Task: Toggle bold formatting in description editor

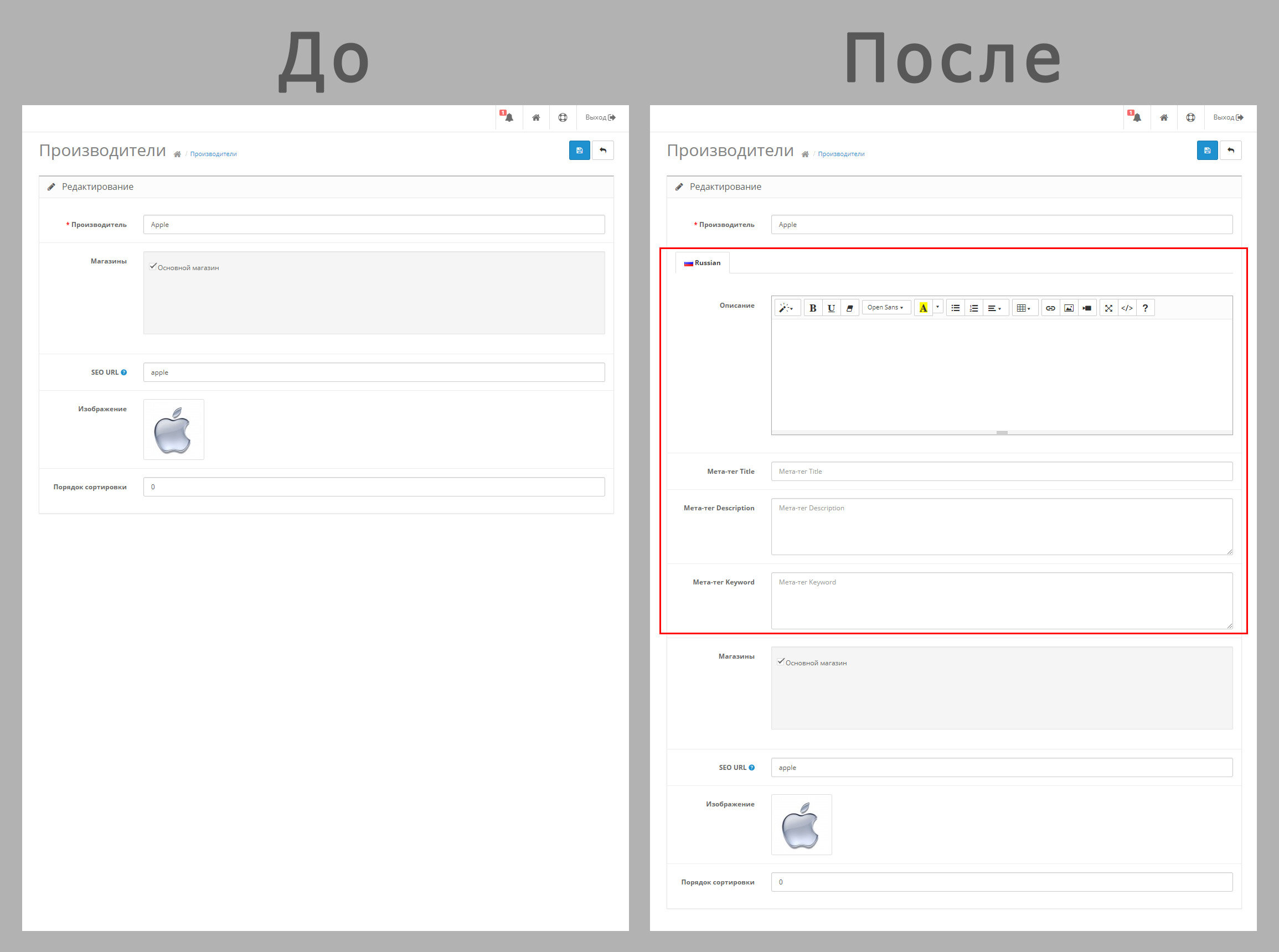Action: tap(813, 308)
